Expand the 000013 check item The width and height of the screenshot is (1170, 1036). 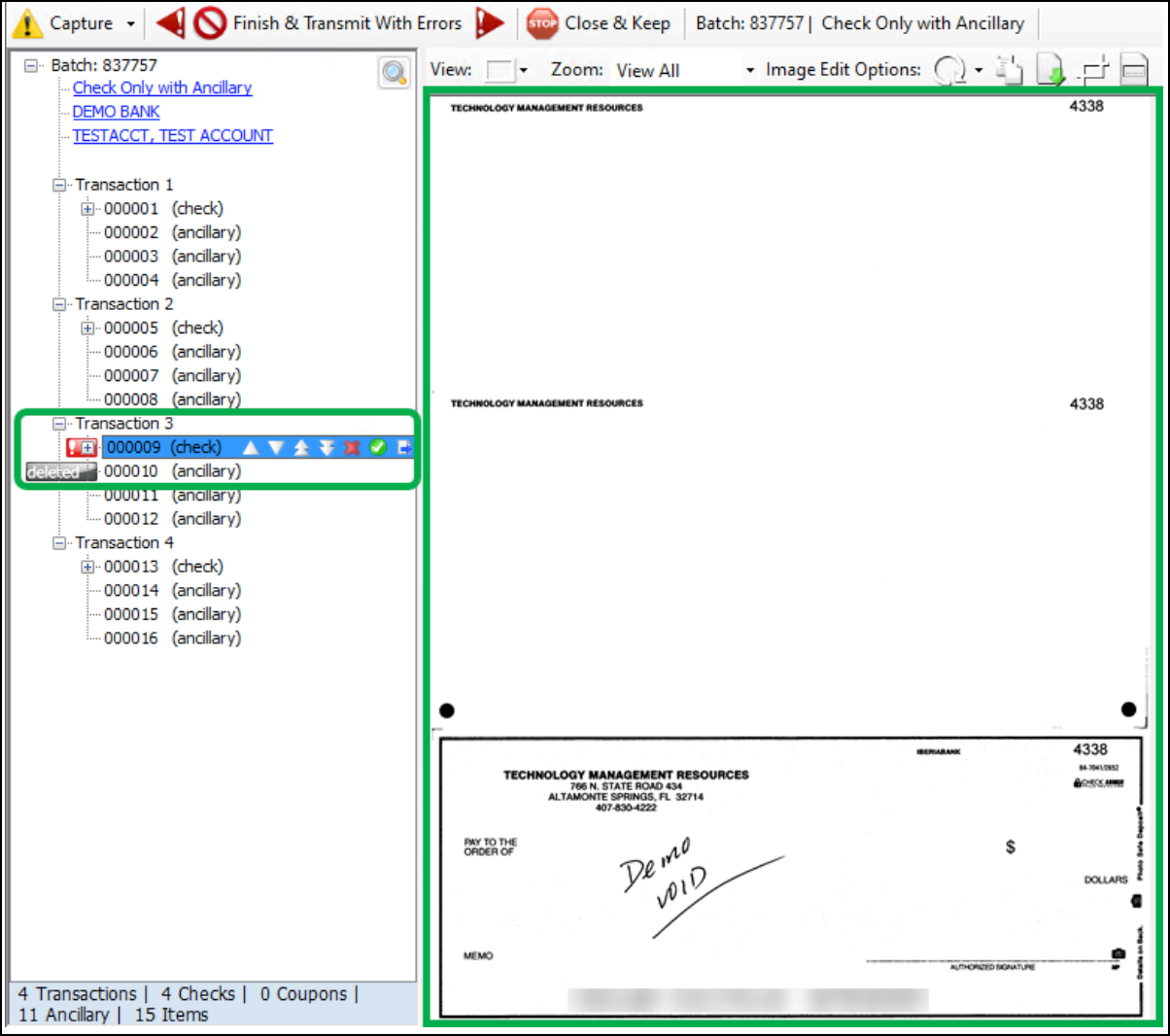pos(87,567)
